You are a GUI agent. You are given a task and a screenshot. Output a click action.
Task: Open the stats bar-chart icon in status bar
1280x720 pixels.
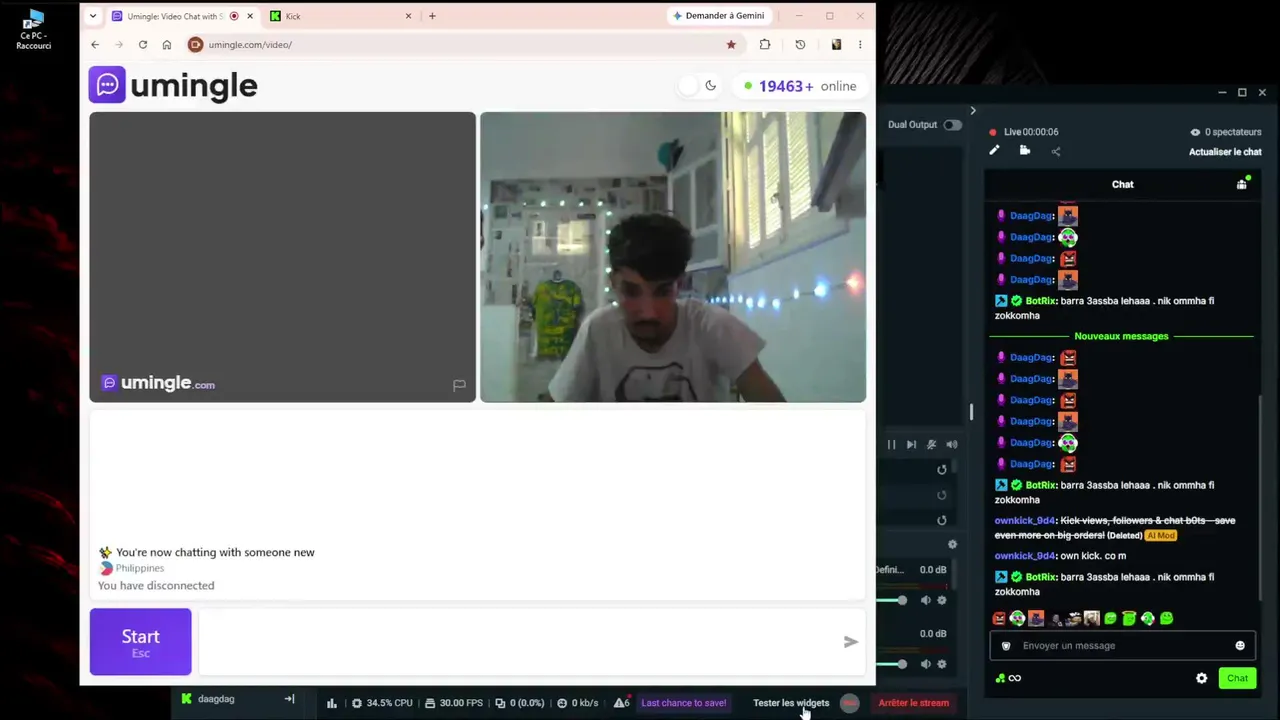click(332, 703)
